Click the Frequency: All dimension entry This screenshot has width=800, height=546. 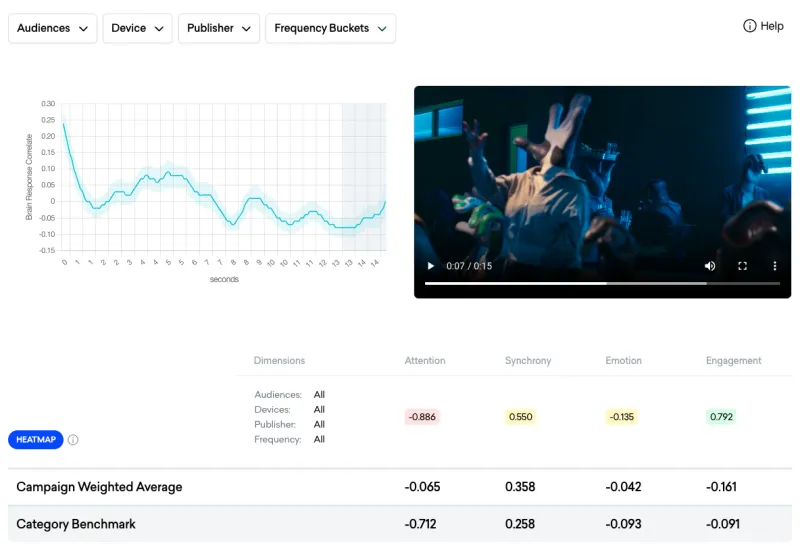(290, 439)
